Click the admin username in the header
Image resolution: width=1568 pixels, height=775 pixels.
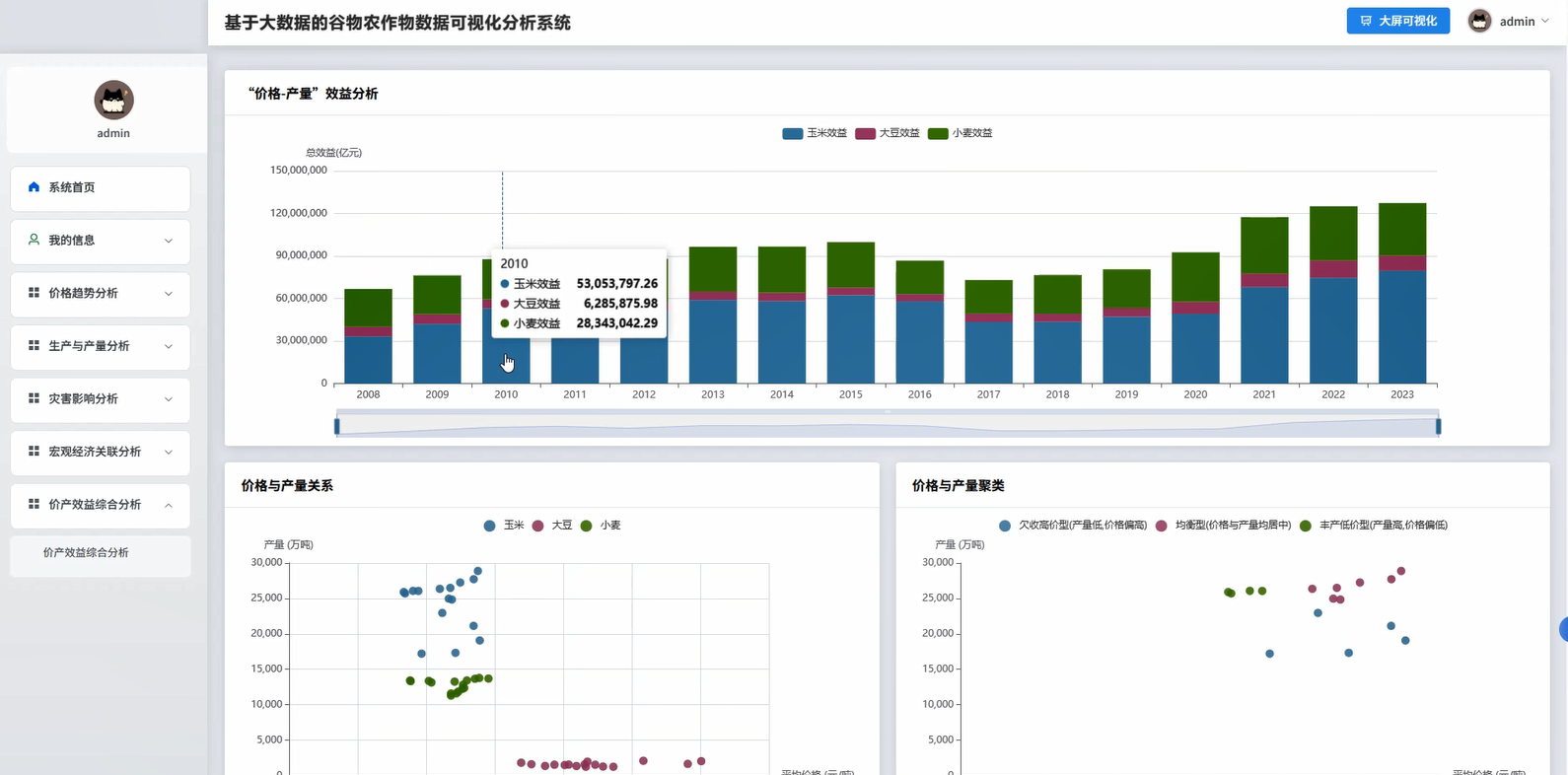click(x=1517, y=22)
